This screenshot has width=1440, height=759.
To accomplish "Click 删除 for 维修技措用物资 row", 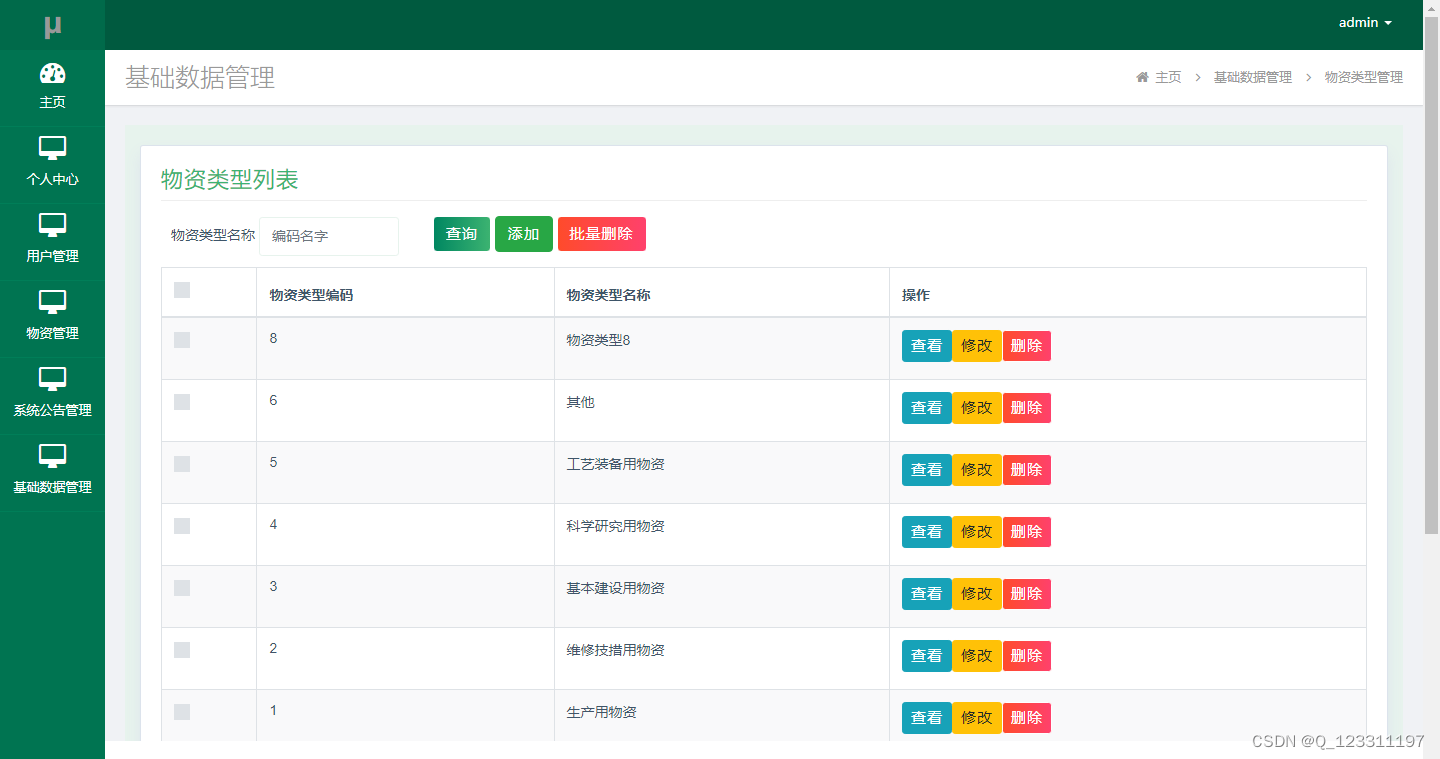I will [x=1027, y=656].
